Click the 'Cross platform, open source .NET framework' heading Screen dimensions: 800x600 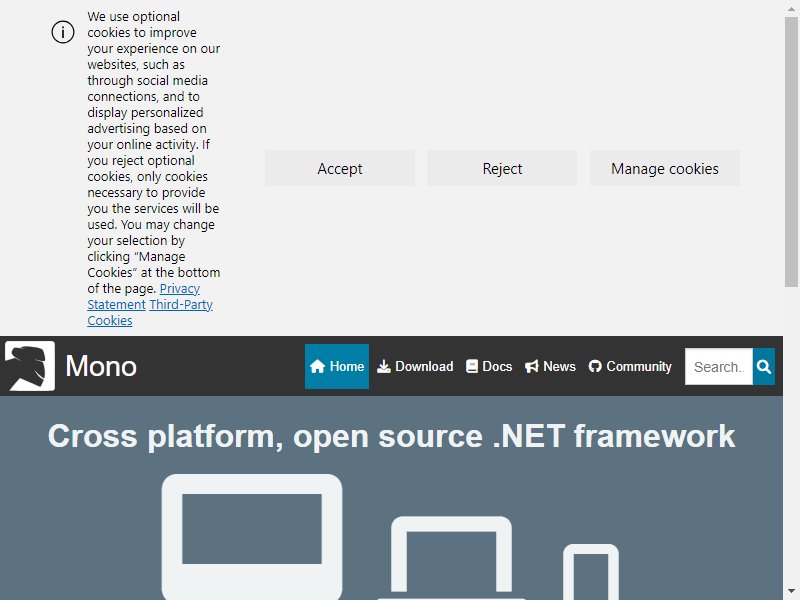(391, 436)
